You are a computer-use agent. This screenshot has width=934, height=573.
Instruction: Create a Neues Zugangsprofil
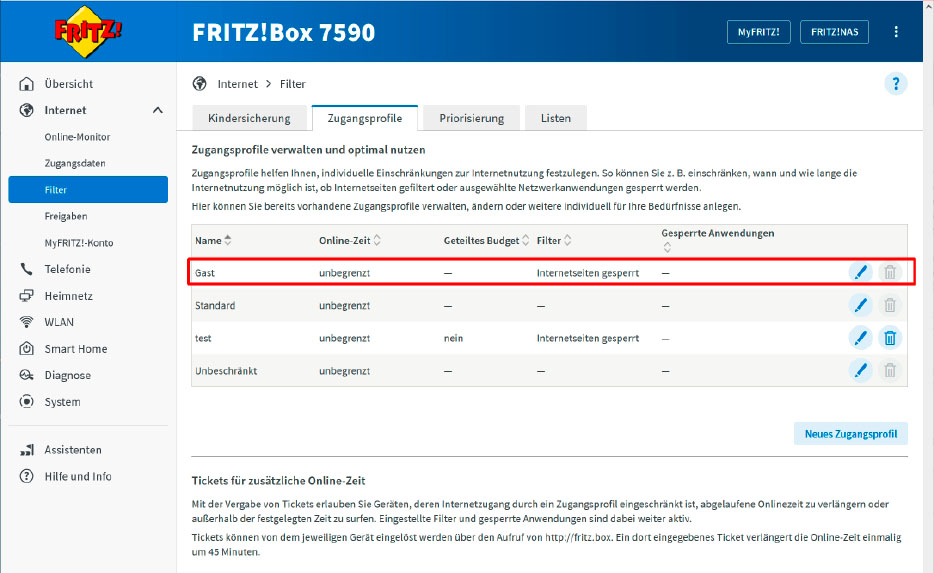[851, 434]
